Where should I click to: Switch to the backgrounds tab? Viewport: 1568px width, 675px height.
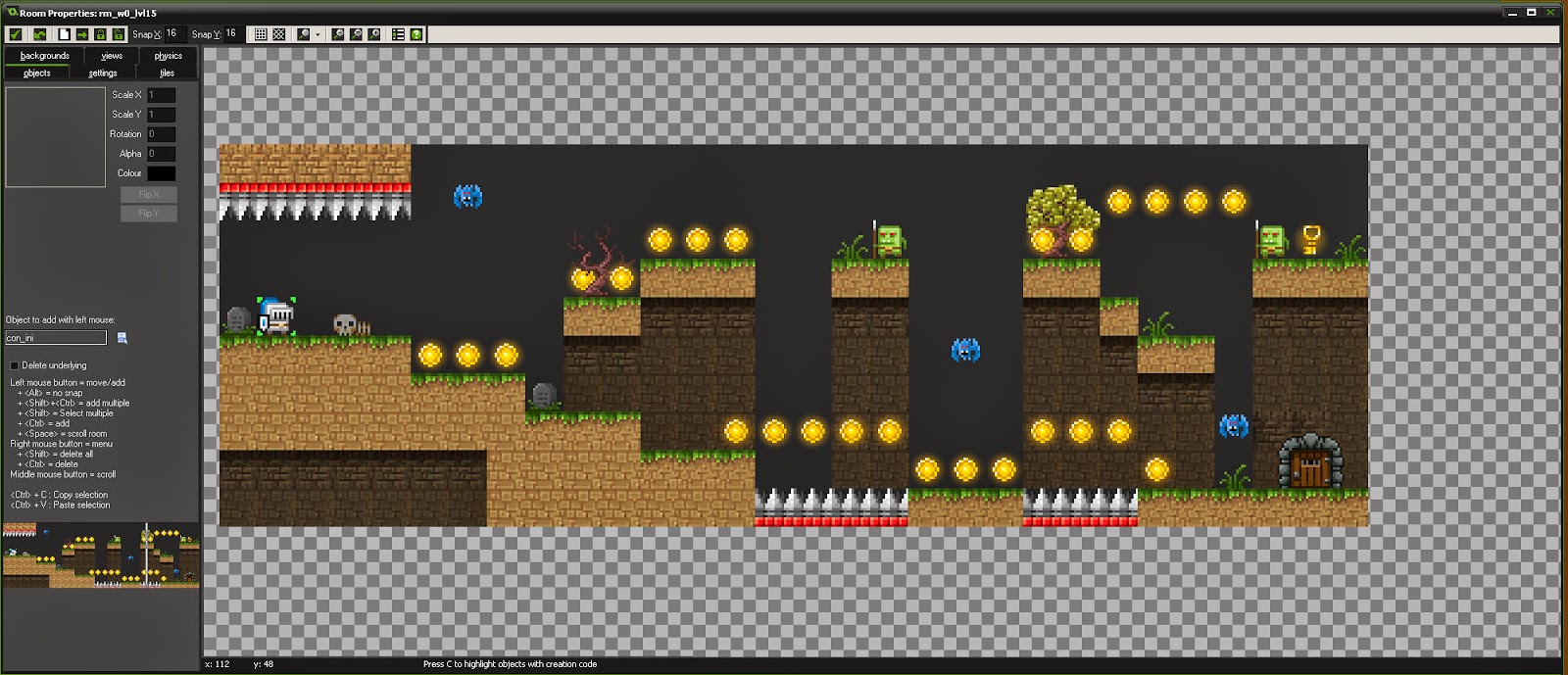coord(44,56)
